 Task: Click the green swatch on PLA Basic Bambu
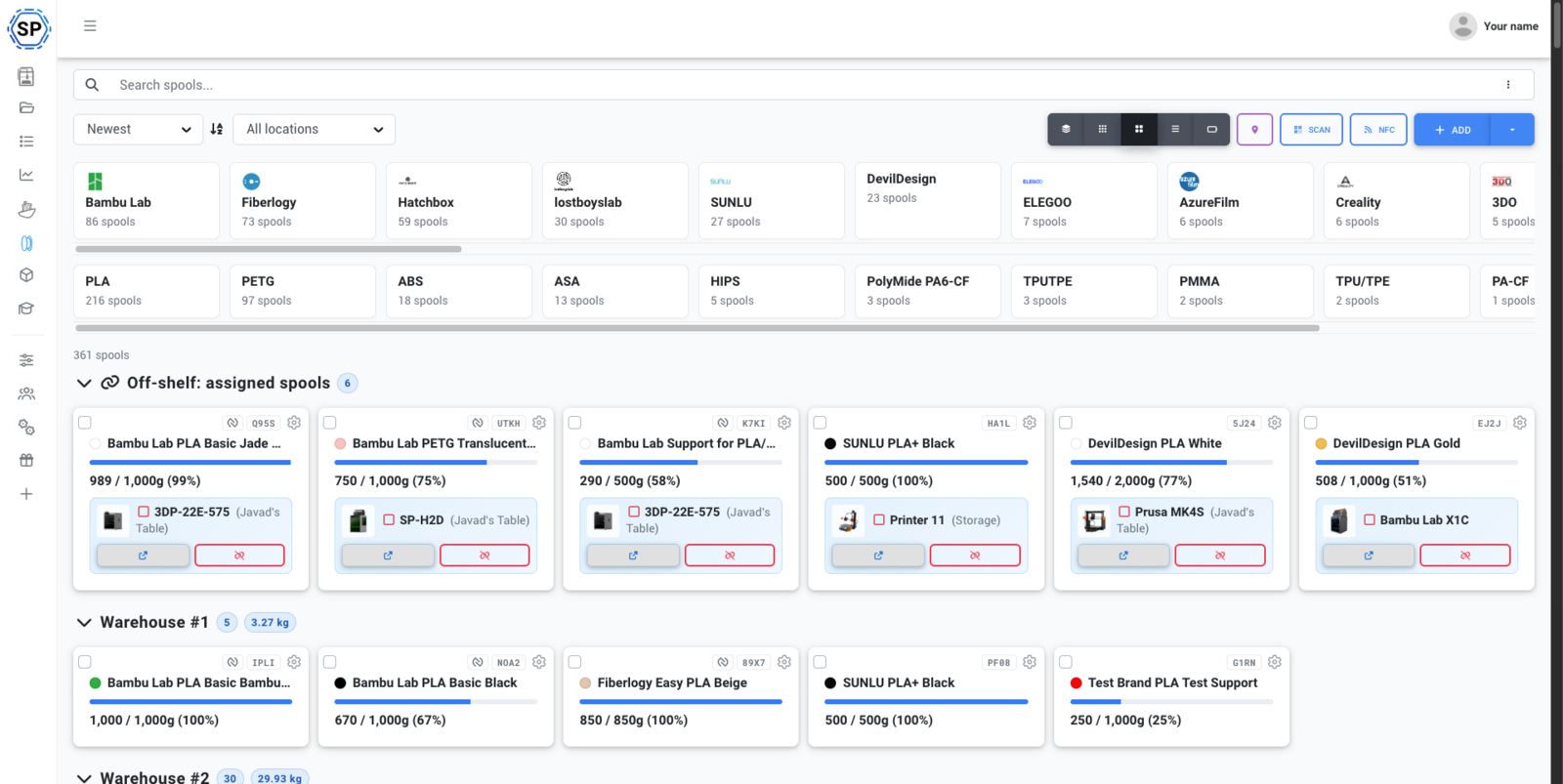95,683
